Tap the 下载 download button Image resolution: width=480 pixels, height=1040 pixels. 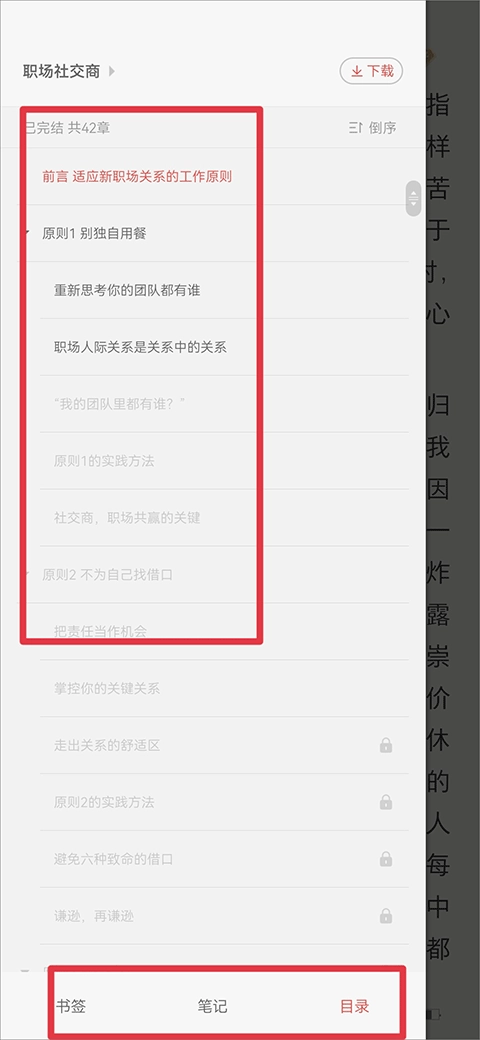[371, 71]
